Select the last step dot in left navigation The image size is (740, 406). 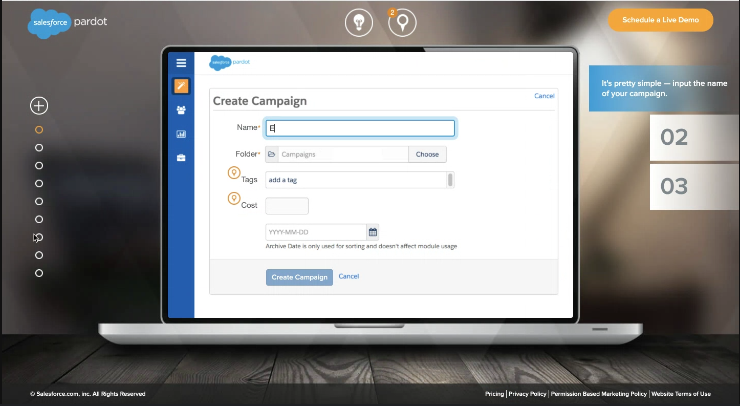pos(39,273)
